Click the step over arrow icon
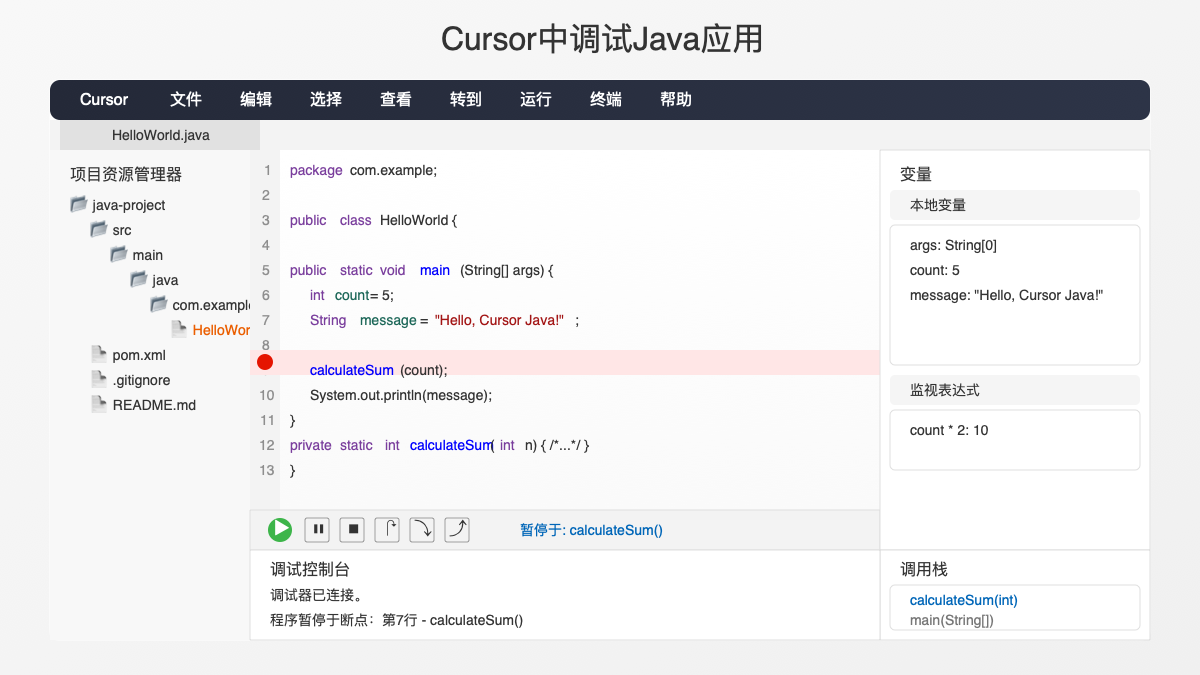 tap(387, 530)
